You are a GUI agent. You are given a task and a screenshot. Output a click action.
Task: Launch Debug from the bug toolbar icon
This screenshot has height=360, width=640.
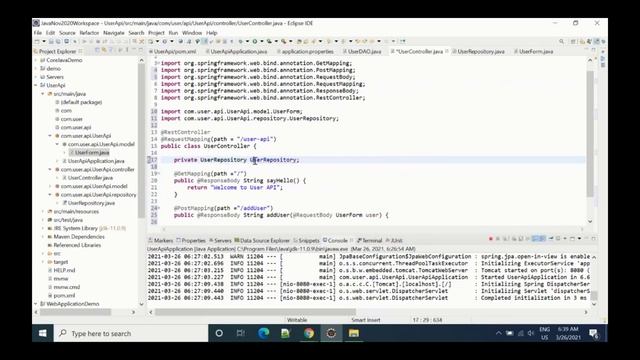[x=240, y=41]
